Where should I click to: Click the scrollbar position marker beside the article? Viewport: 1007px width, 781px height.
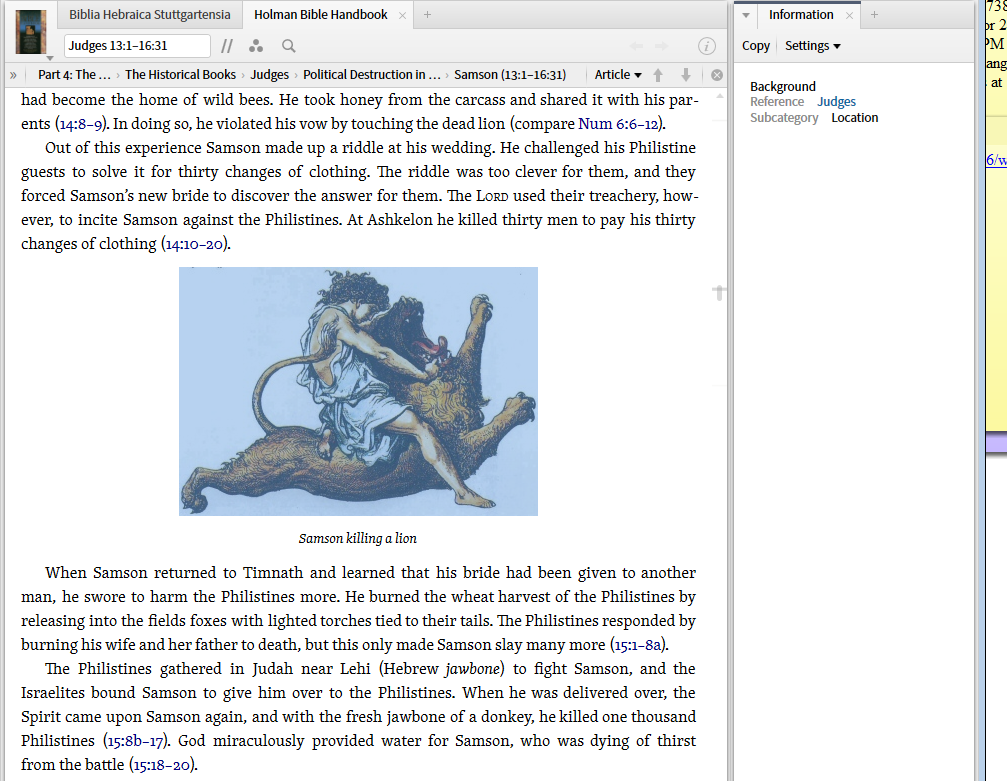pyautogui.click(x=719, y=293)
